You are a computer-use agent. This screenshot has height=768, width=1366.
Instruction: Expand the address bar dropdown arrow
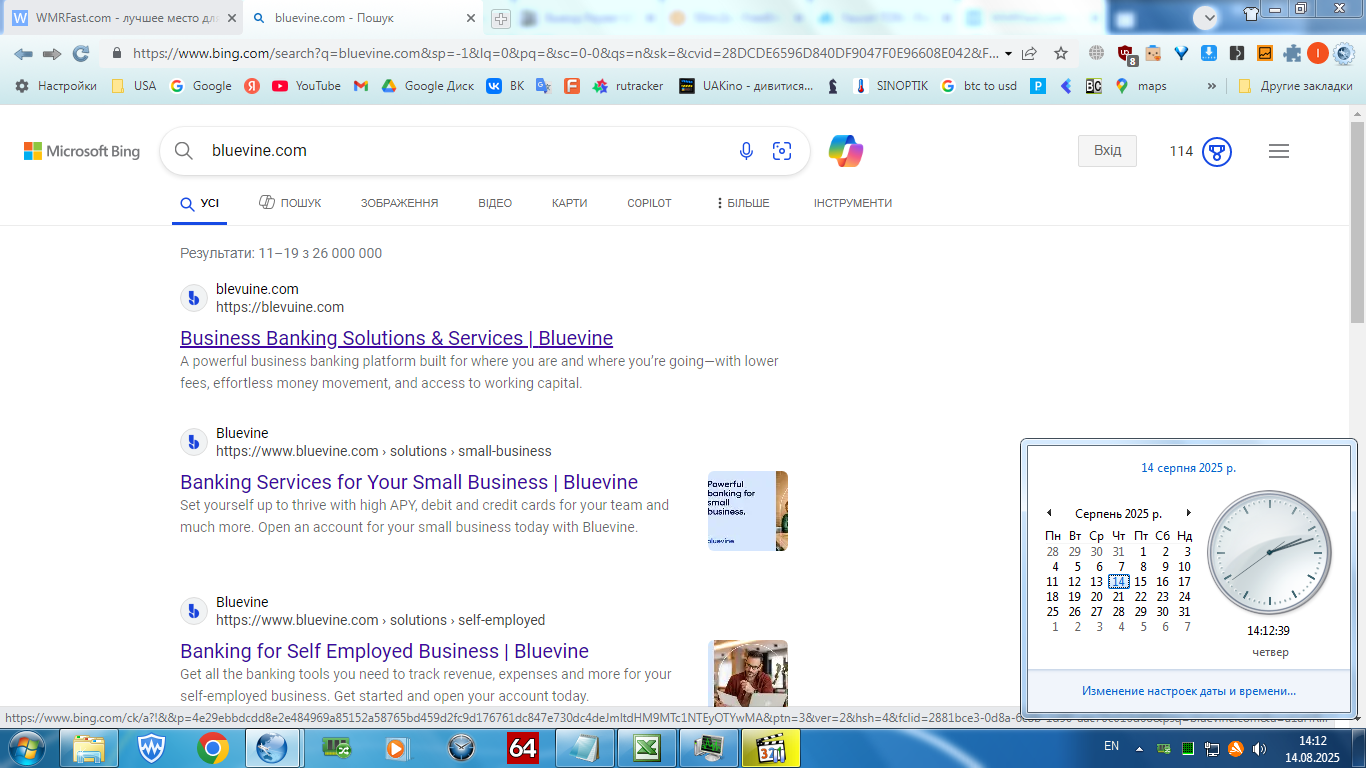pos(1008,54)
